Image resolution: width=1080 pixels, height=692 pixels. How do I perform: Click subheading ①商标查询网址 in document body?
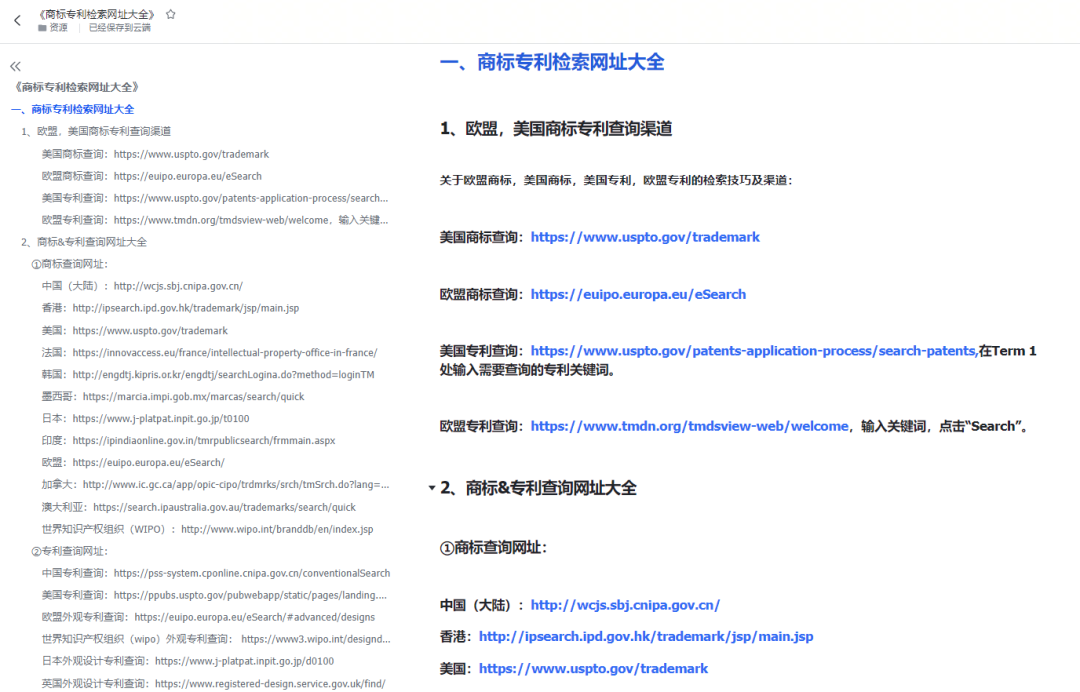pyautogui.click(x=493, y=548)
